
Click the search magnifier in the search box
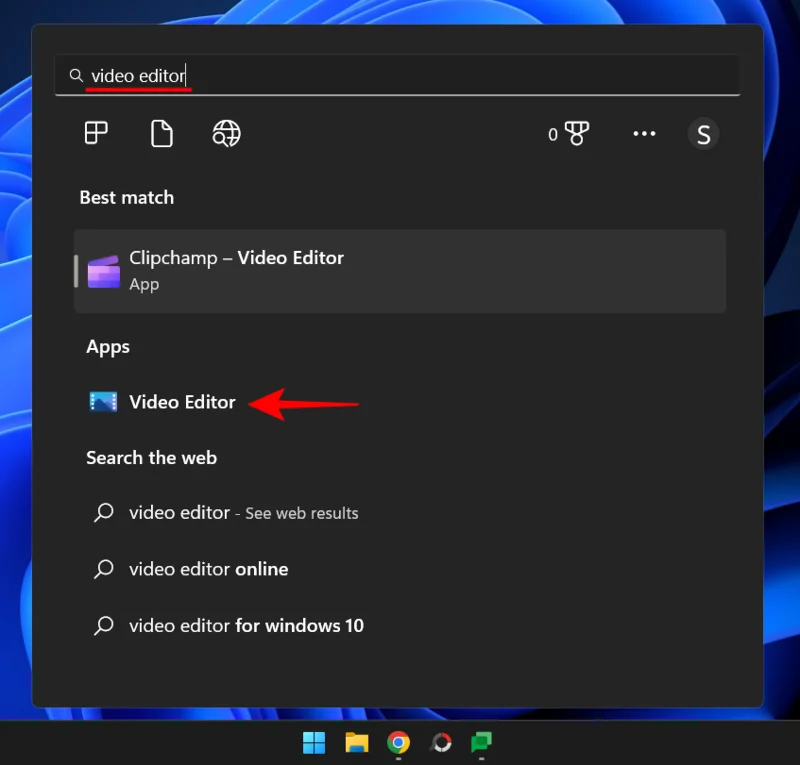coord(75,75)
